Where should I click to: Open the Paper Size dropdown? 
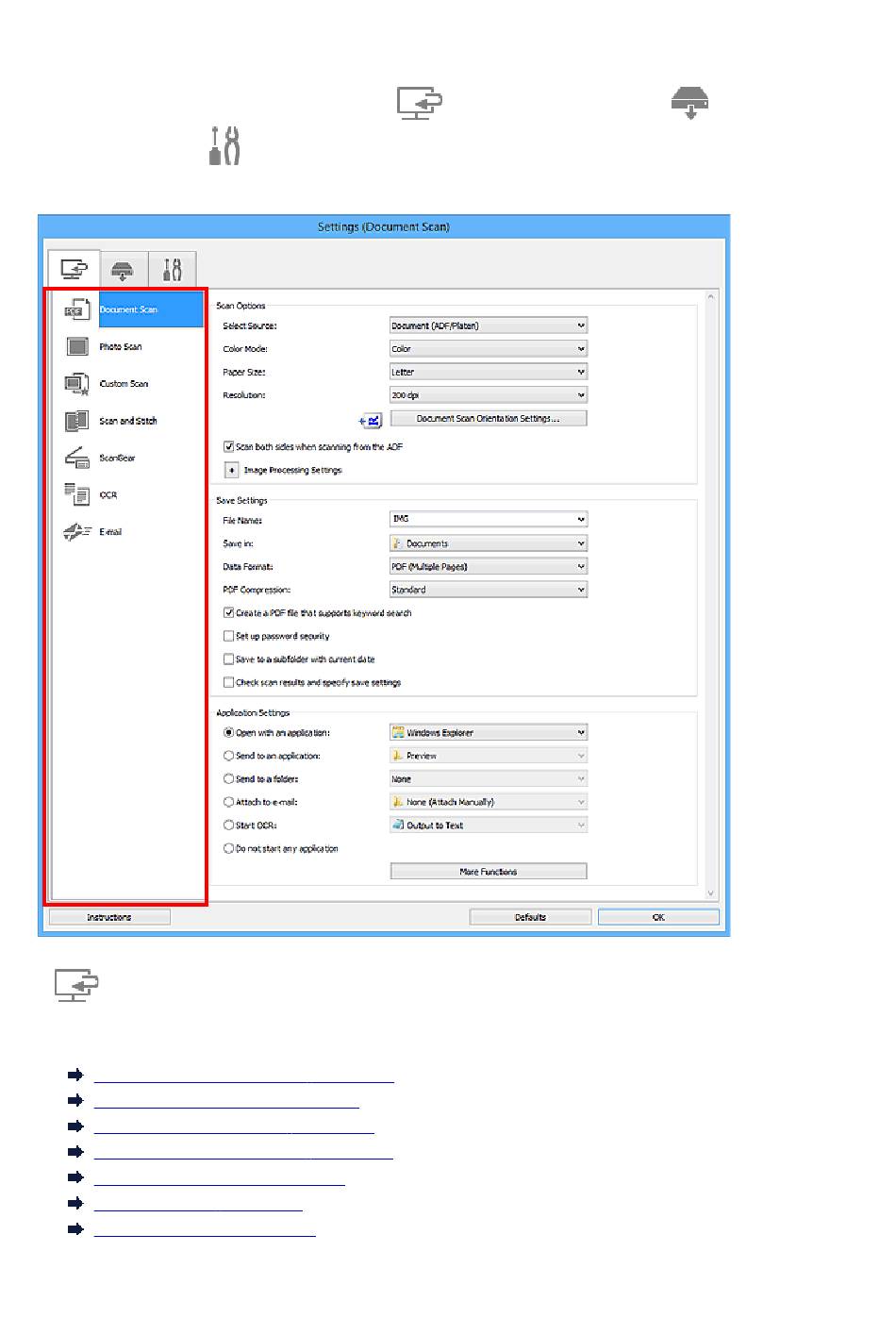pyautogui.click(x=489, y=372)
